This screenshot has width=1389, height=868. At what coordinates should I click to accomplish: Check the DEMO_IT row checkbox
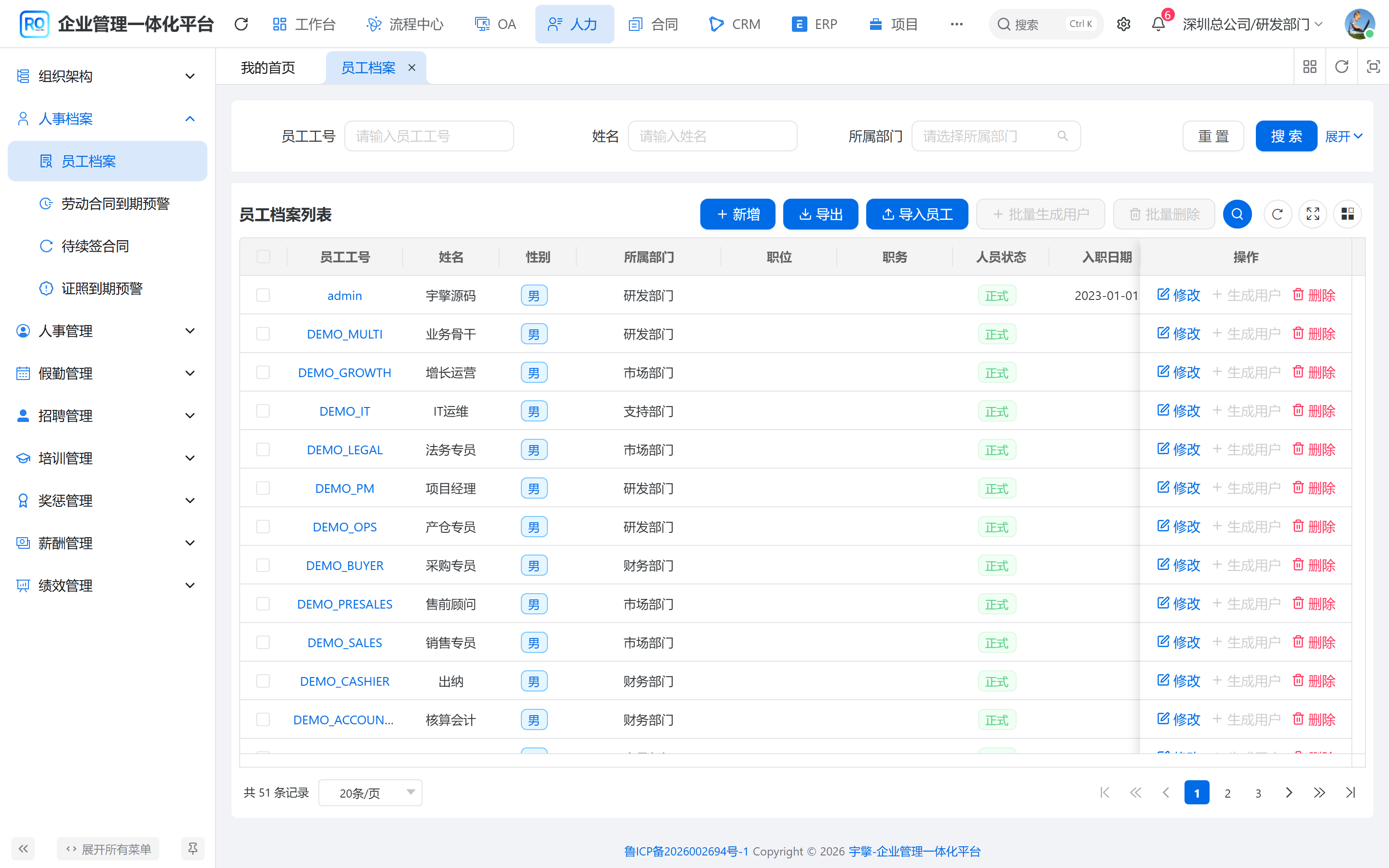pos(263,411)
